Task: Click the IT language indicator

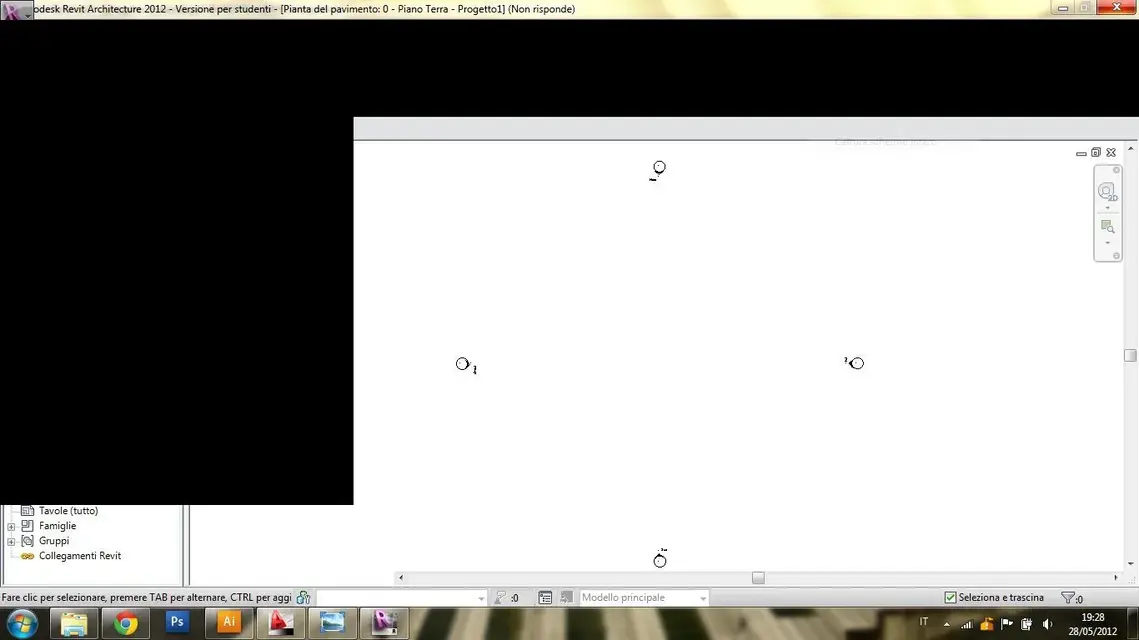Action: pyautogui.click(x=923, y=622)
